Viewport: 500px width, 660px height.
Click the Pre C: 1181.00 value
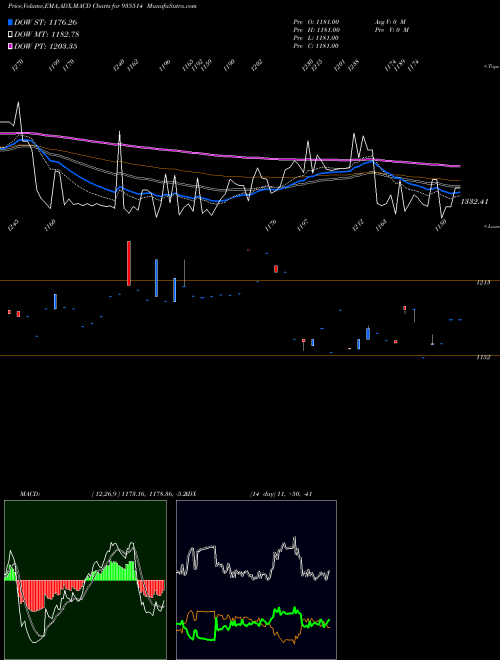pyautogui.click(x=316, y=46)
